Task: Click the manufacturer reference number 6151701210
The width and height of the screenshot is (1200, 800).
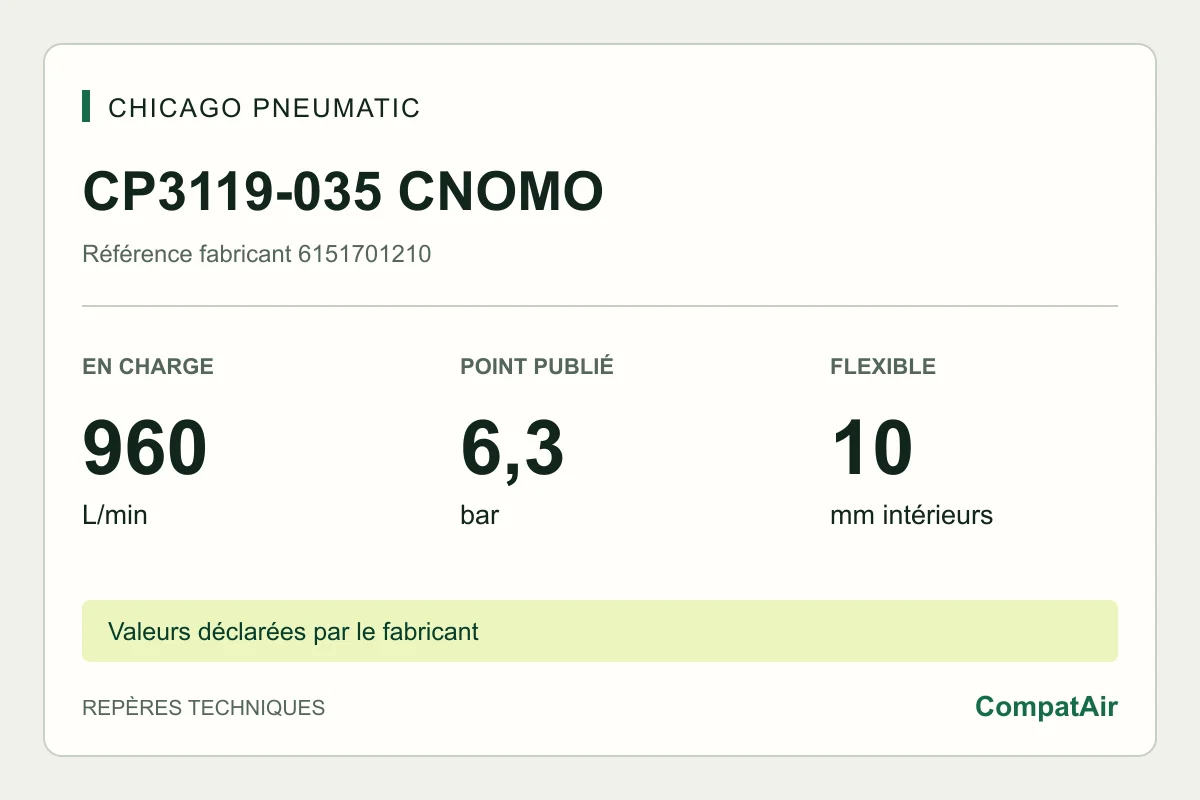Action: pos(364,254)
